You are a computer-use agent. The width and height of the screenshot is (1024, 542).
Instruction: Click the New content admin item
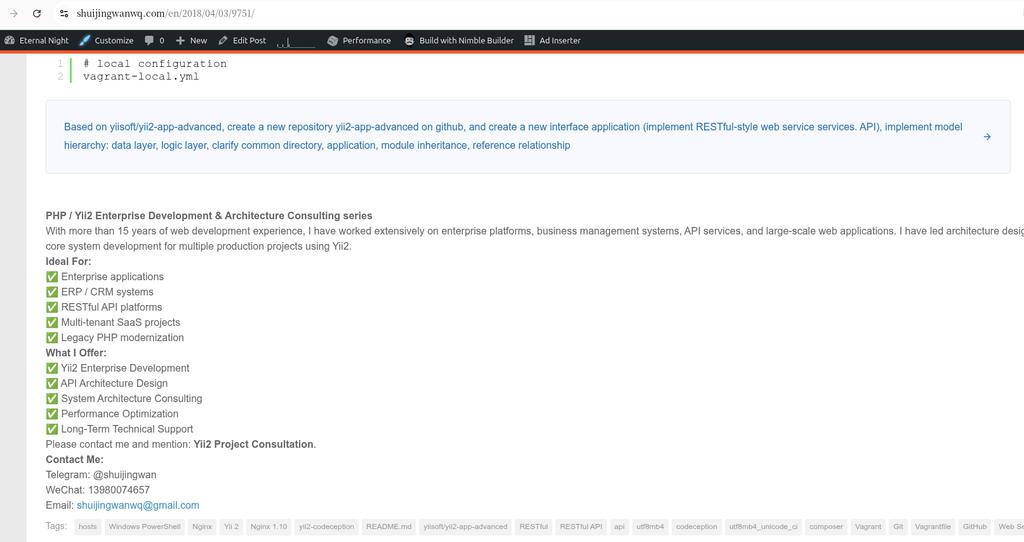coord(191,40)
